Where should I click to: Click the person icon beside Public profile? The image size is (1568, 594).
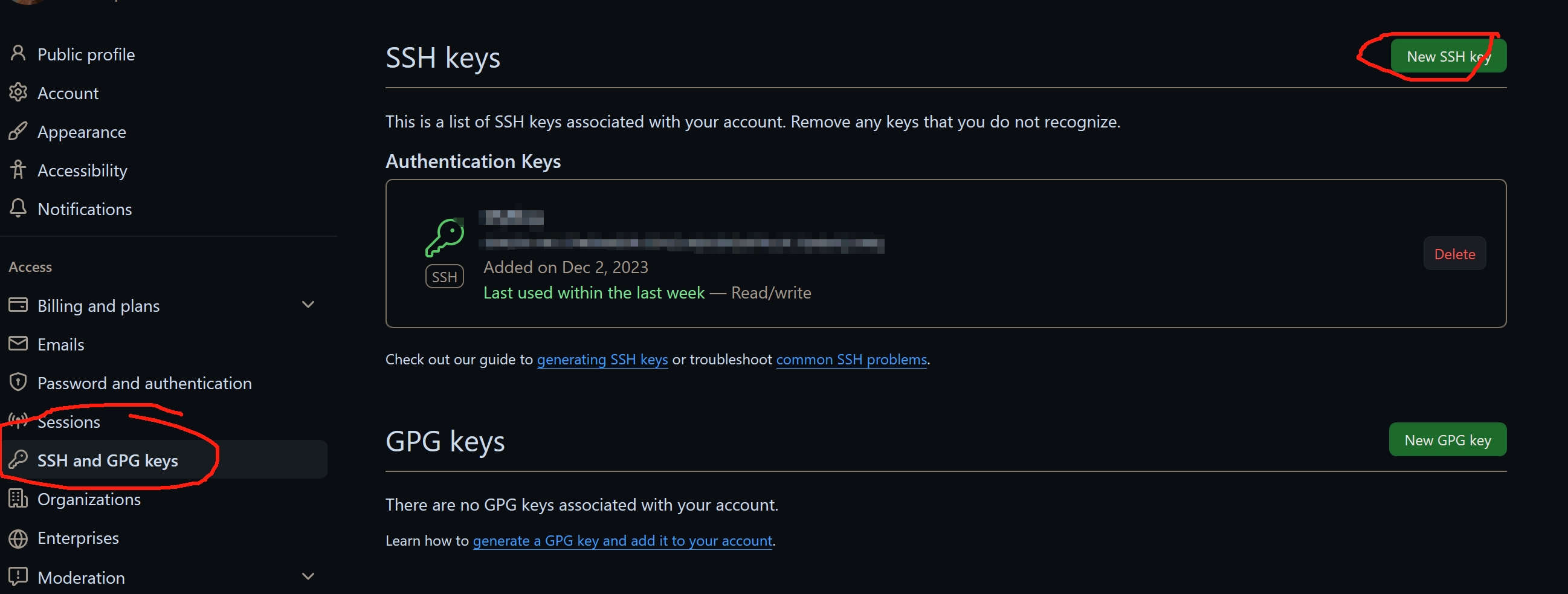coord(18,54)
